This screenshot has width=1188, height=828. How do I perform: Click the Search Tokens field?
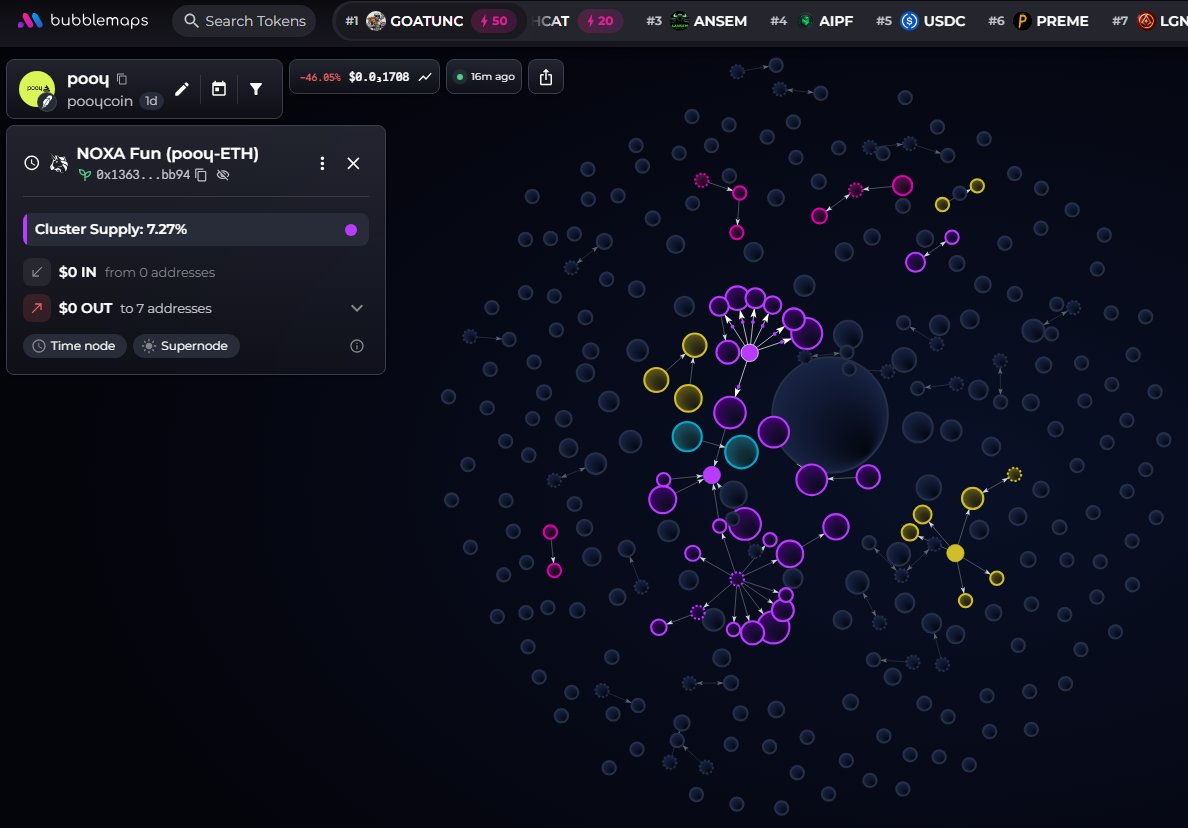[x=245, y=20]
